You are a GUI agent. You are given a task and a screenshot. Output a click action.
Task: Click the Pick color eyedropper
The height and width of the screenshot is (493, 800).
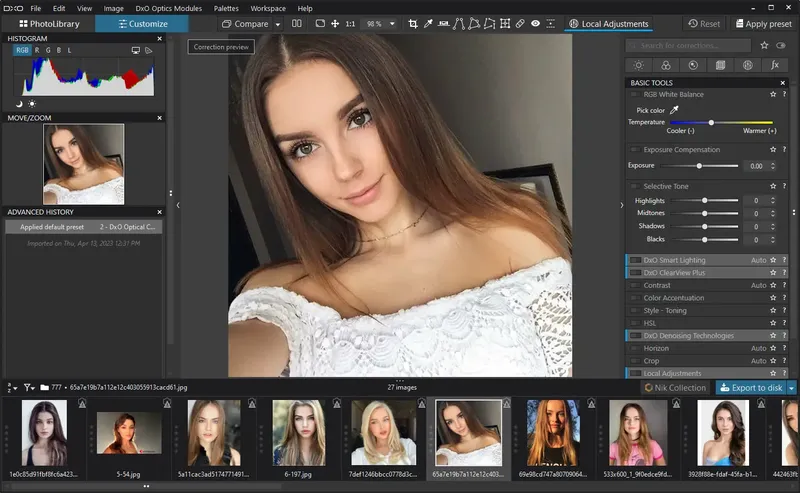click(x=674, y=110)
